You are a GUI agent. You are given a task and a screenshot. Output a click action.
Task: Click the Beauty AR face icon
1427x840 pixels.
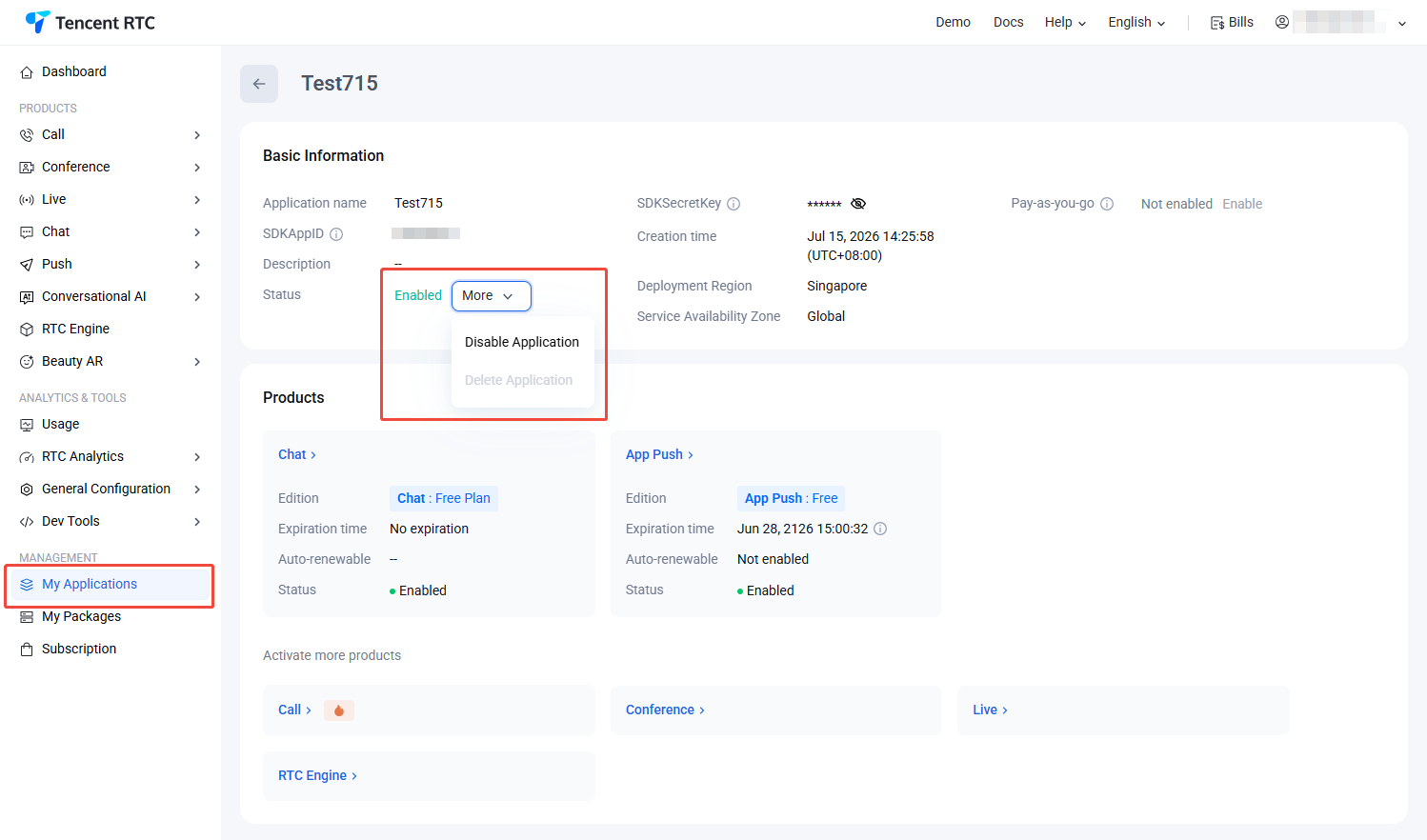coord(27,362)
